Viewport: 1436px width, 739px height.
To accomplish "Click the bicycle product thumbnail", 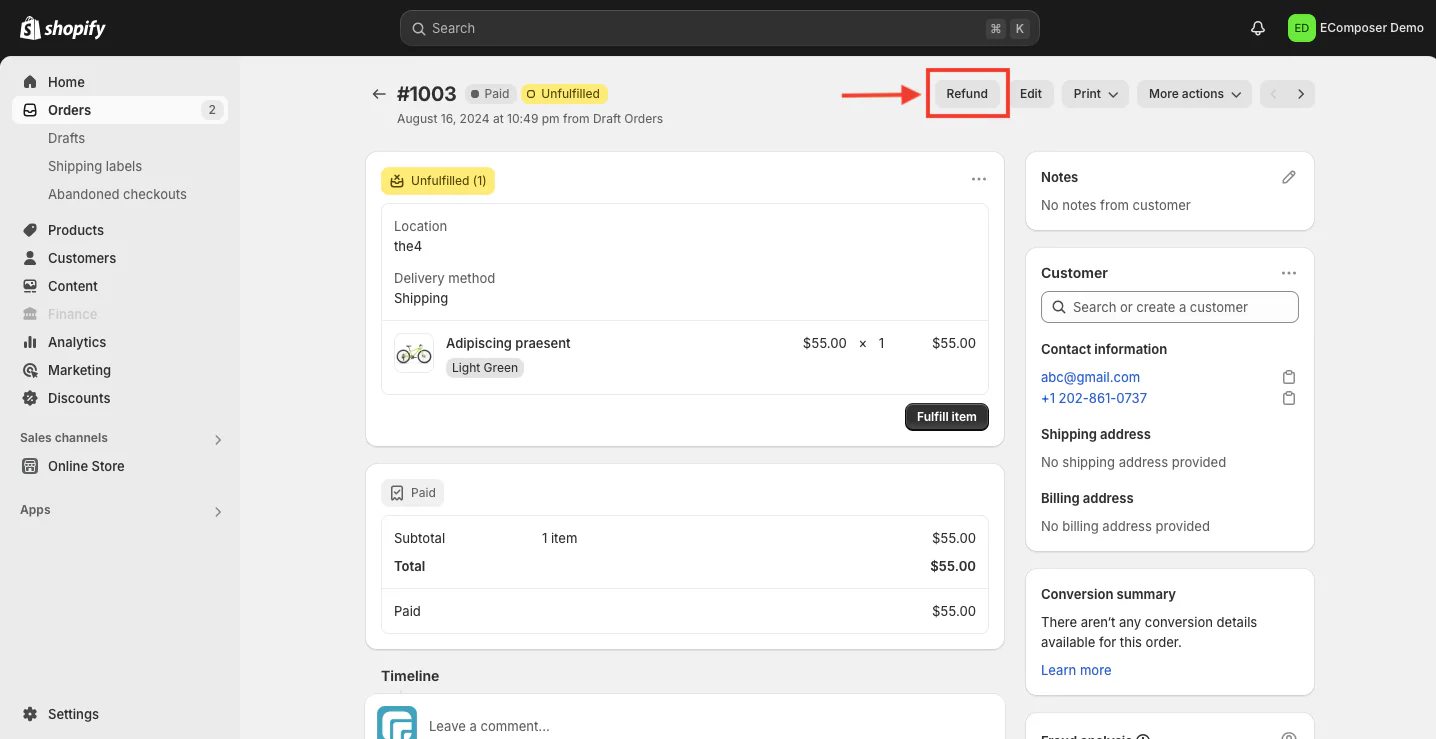I will click(414, 353).
